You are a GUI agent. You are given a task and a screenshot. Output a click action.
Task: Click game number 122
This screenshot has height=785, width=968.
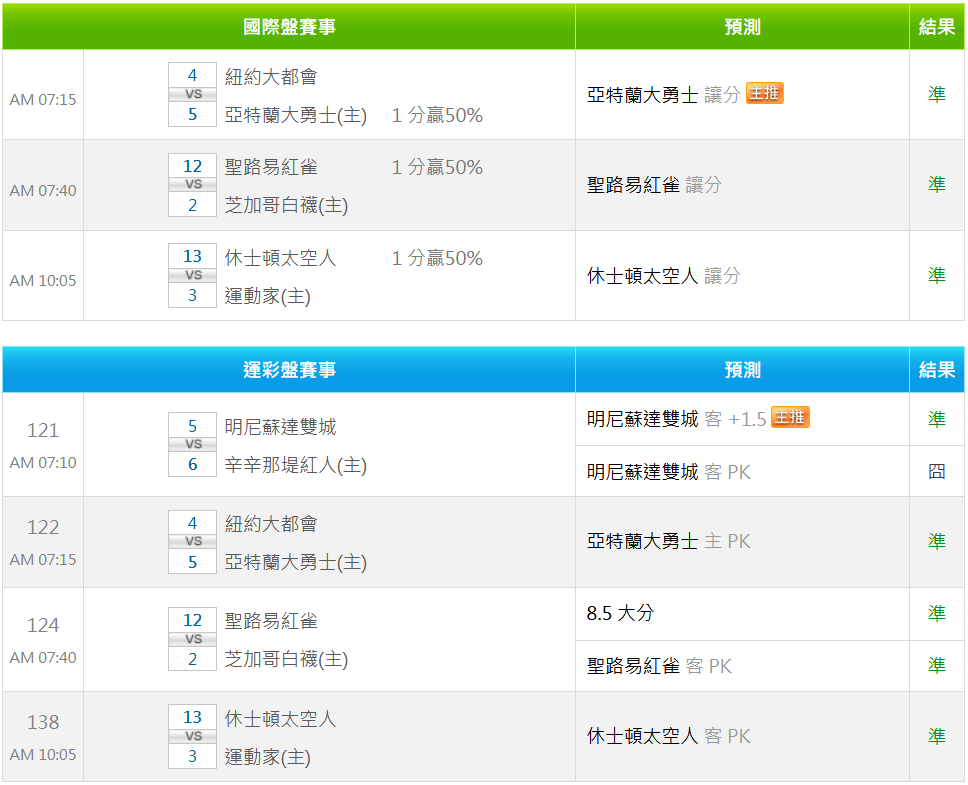pyautogui.click(x=43, y=527)
